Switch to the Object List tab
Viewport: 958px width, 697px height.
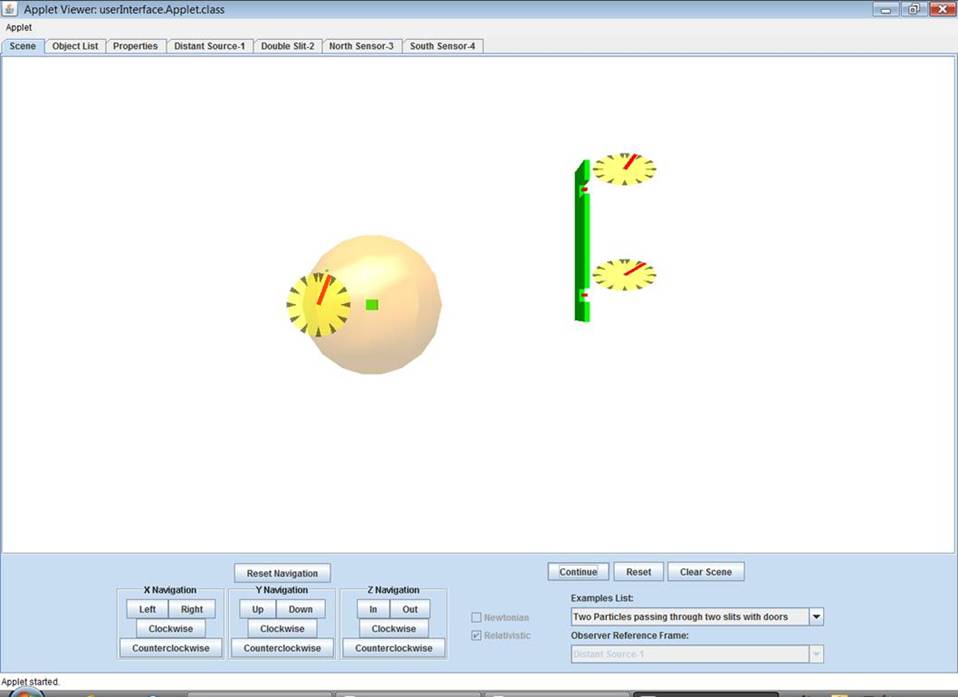pyautogui.click(x=75, y=46)
